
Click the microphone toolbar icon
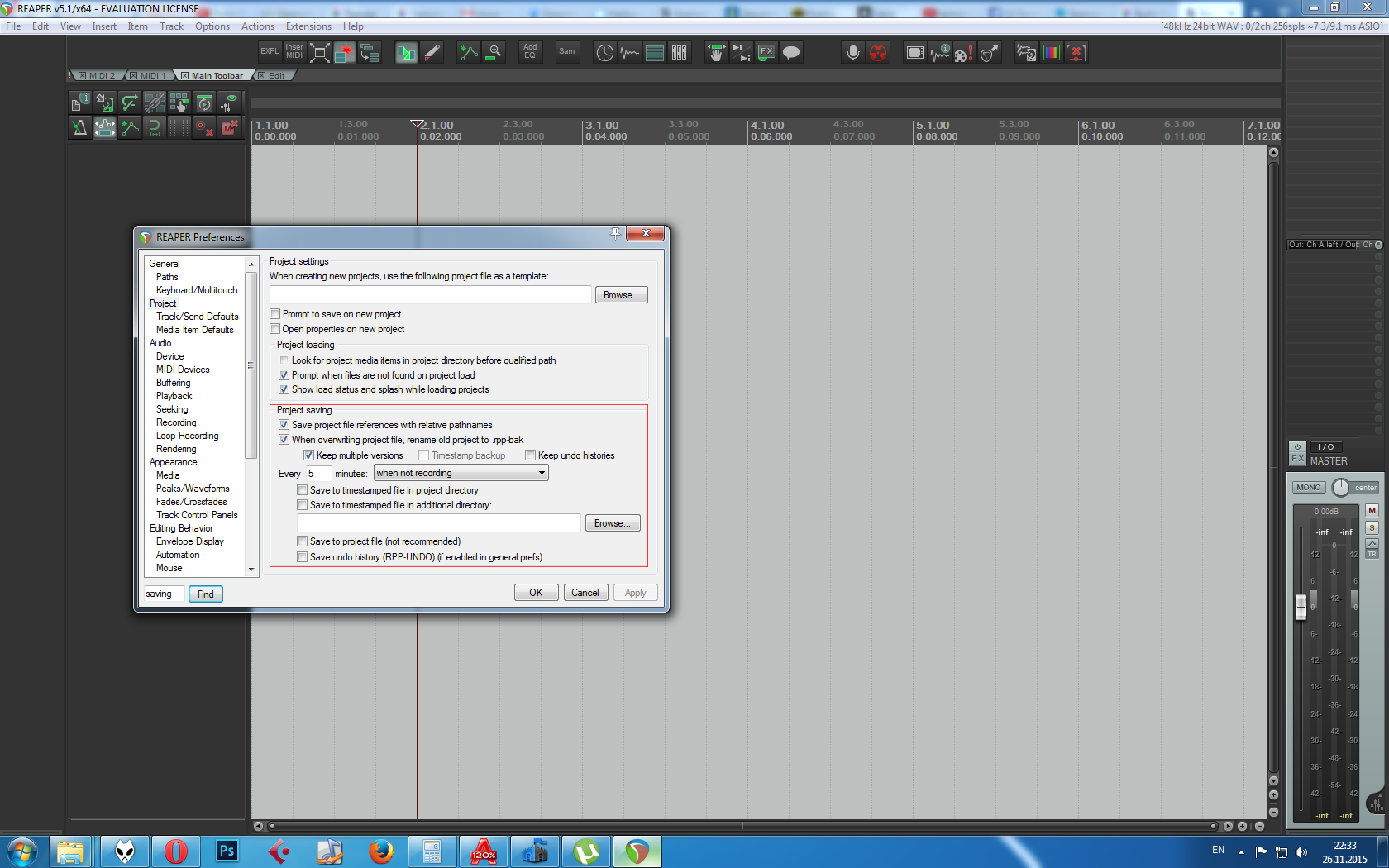(853, 52)
